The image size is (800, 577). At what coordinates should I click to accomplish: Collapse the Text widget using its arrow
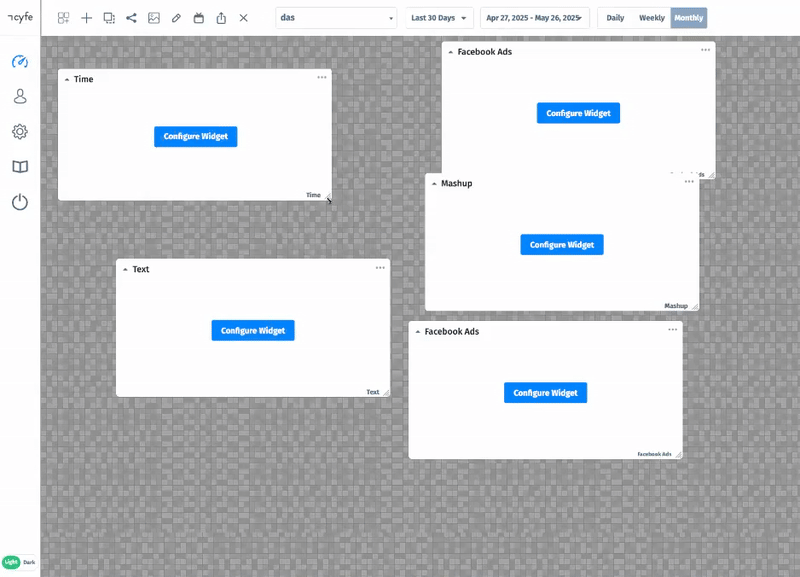click(x=126, y=269)
